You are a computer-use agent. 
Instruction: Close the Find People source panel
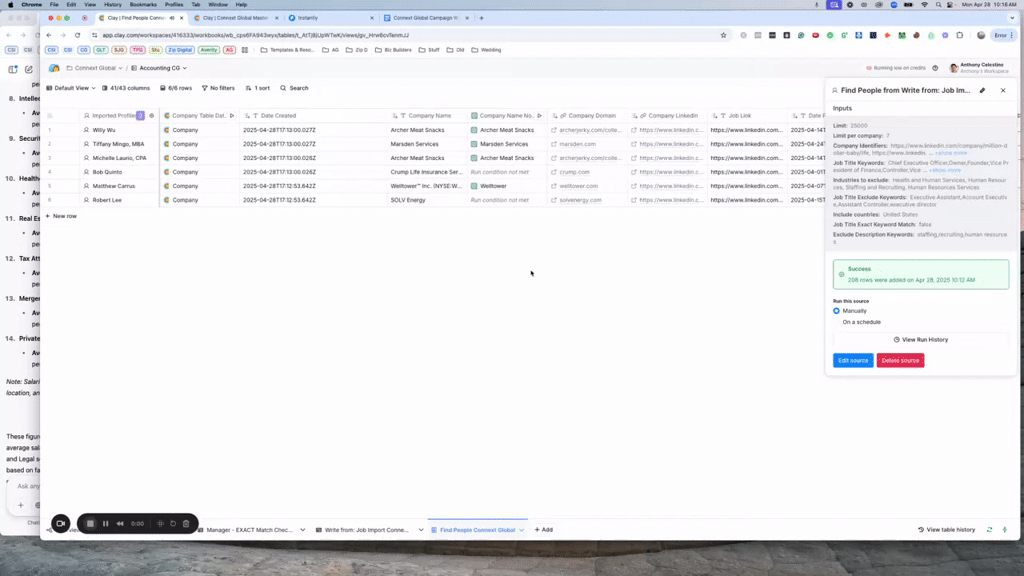click(x=1003, y=90)
